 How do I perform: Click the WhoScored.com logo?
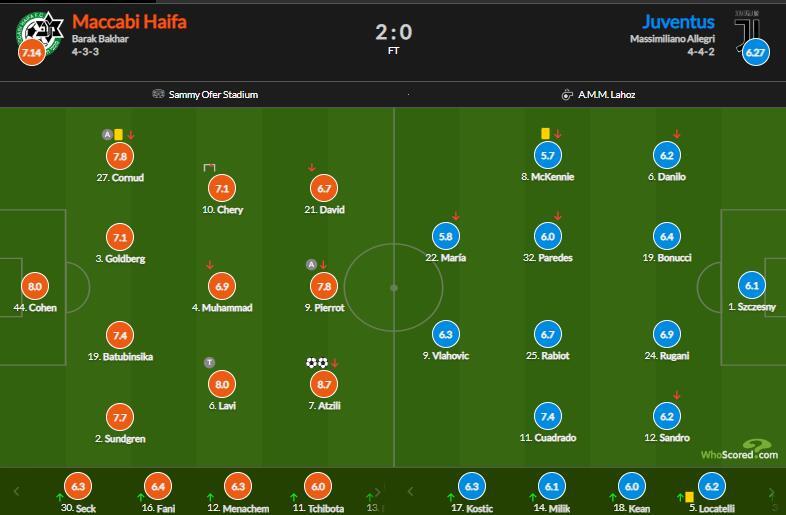[x=740, y=451]
